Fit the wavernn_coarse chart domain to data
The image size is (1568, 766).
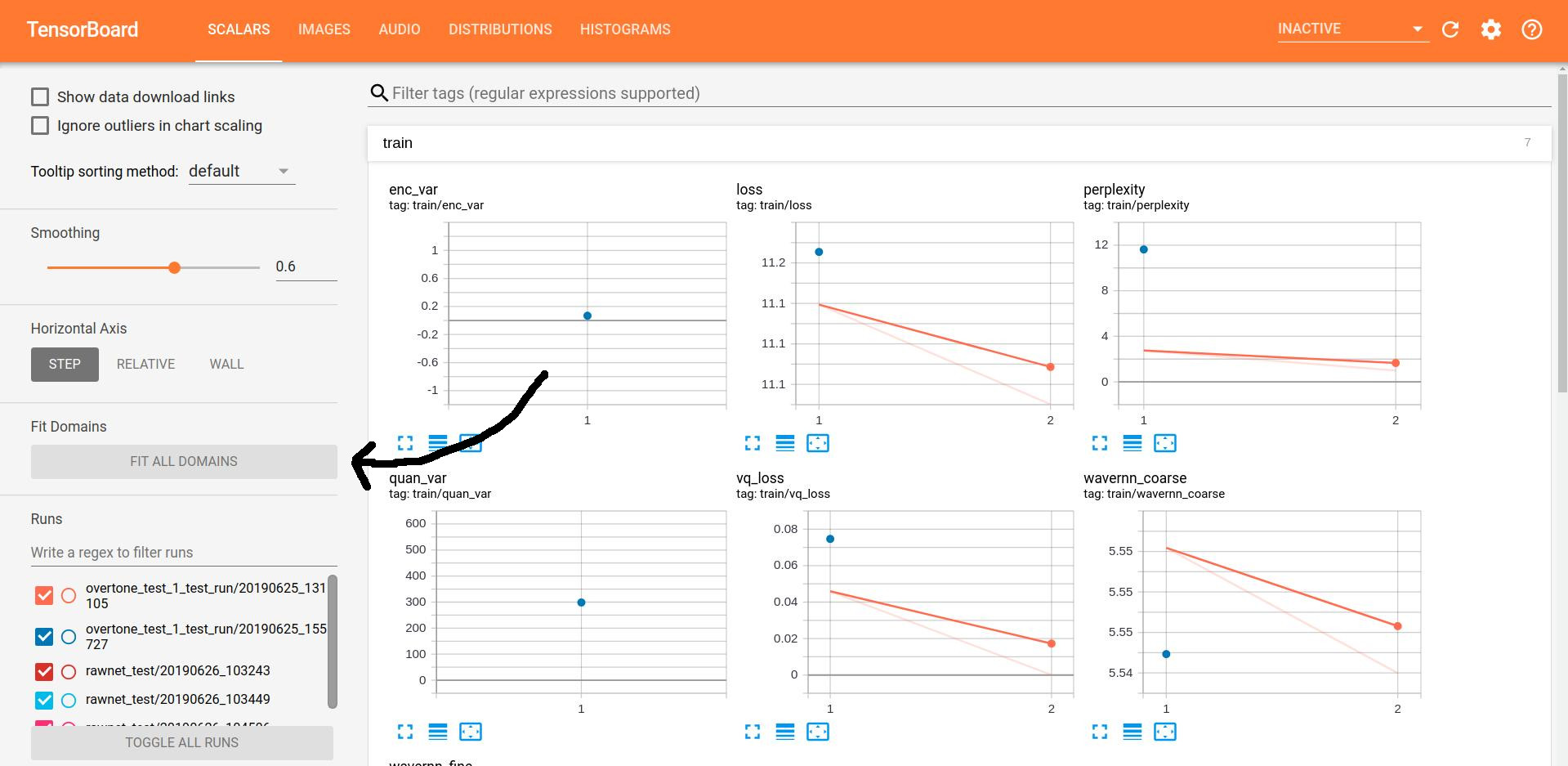1165,732
